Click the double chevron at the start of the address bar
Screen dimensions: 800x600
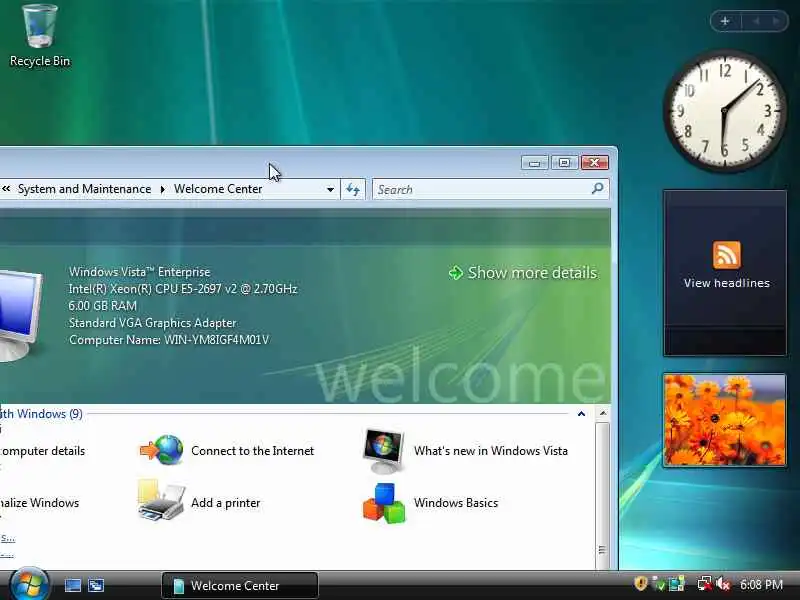tap(6, 189)
